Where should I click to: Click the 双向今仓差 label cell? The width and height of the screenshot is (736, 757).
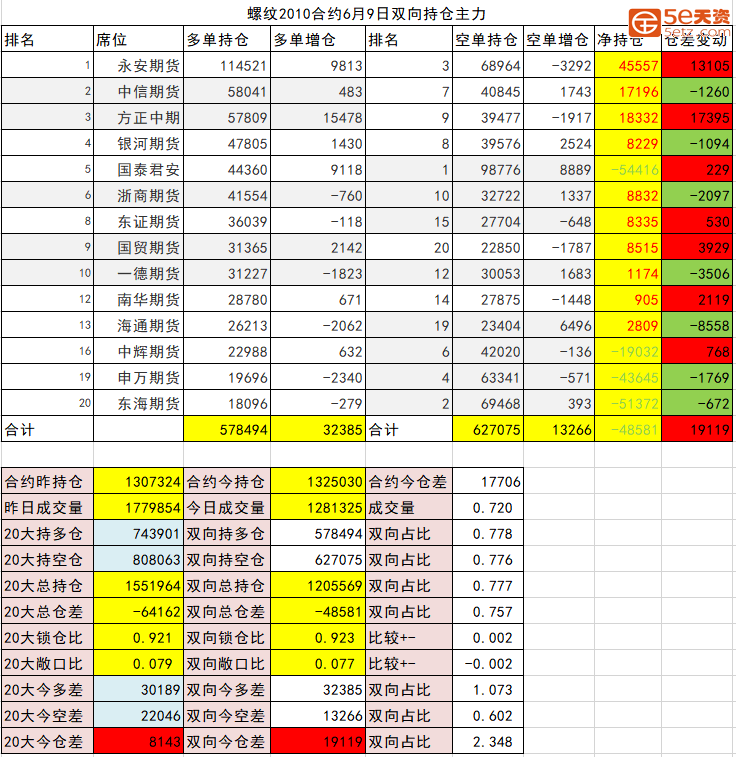tap(227, 742)
